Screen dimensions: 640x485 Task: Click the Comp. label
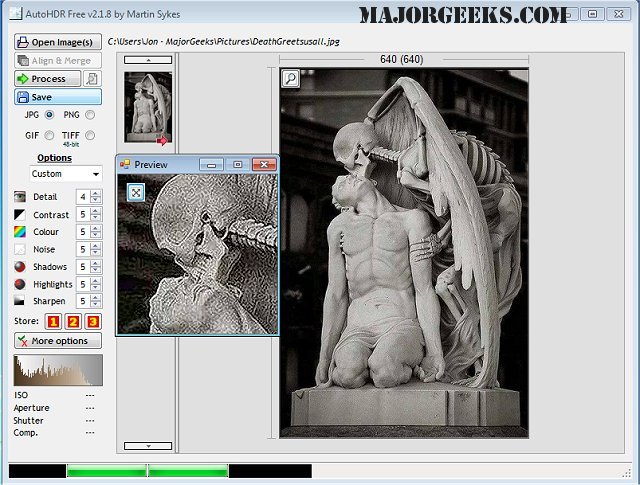point(26,433)
